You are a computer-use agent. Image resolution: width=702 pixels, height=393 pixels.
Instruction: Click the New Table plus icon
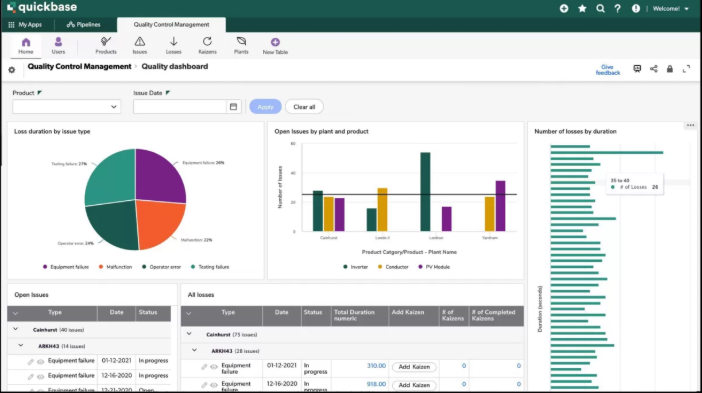[275, 42]
